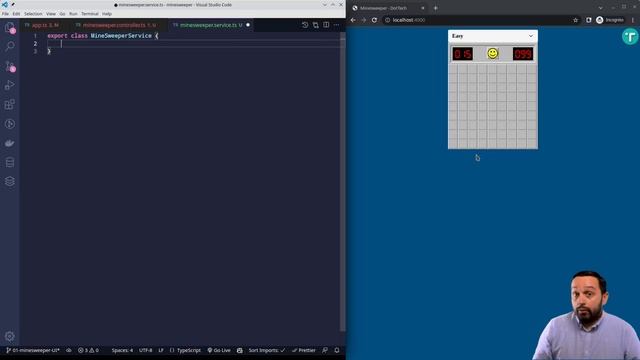640x360 pixels.
Task: Click the MineSweeperService class name text
Action: coord(121,36)
